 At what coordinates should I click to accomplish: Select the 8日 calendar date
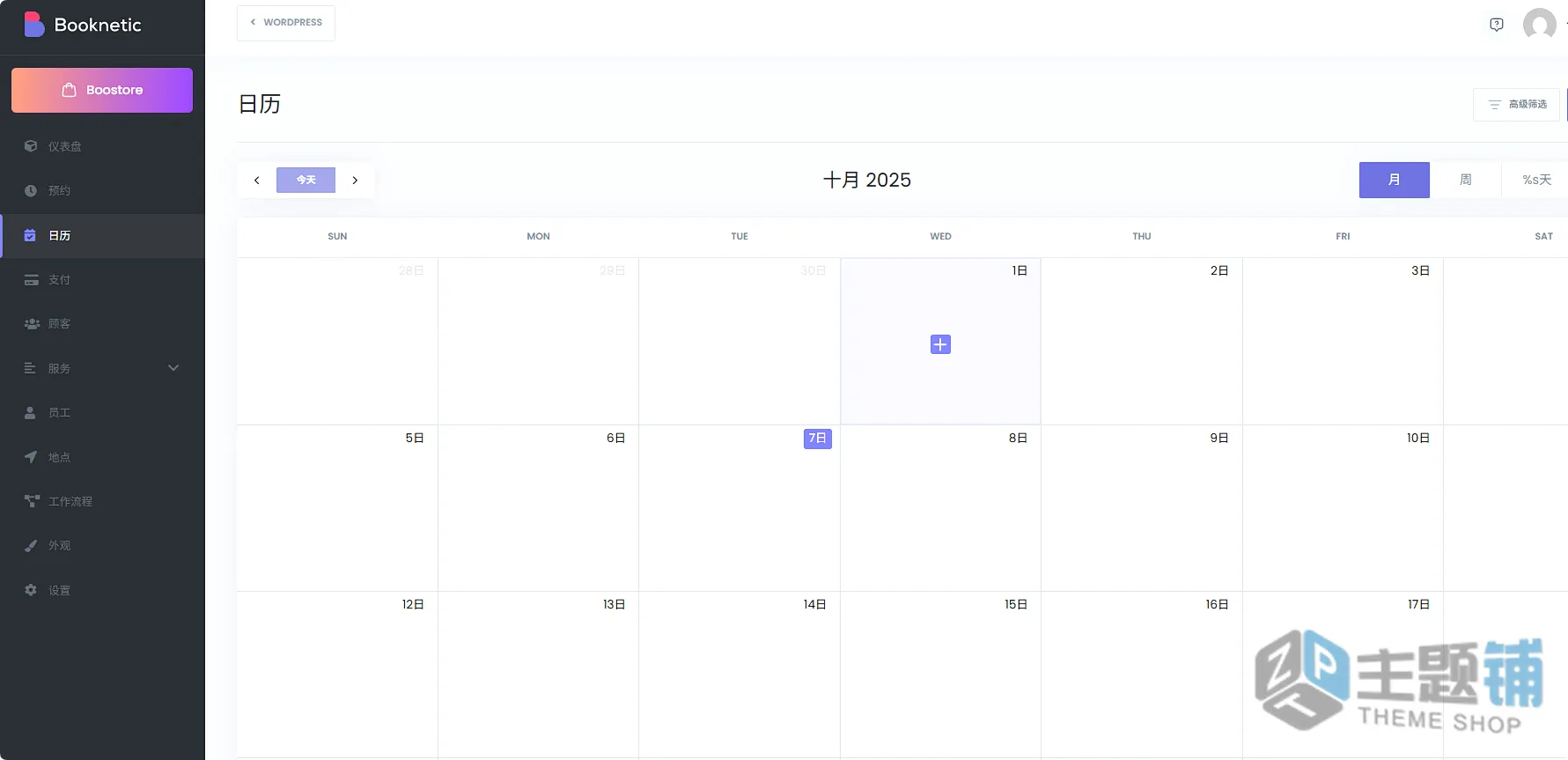(1018, 438)
